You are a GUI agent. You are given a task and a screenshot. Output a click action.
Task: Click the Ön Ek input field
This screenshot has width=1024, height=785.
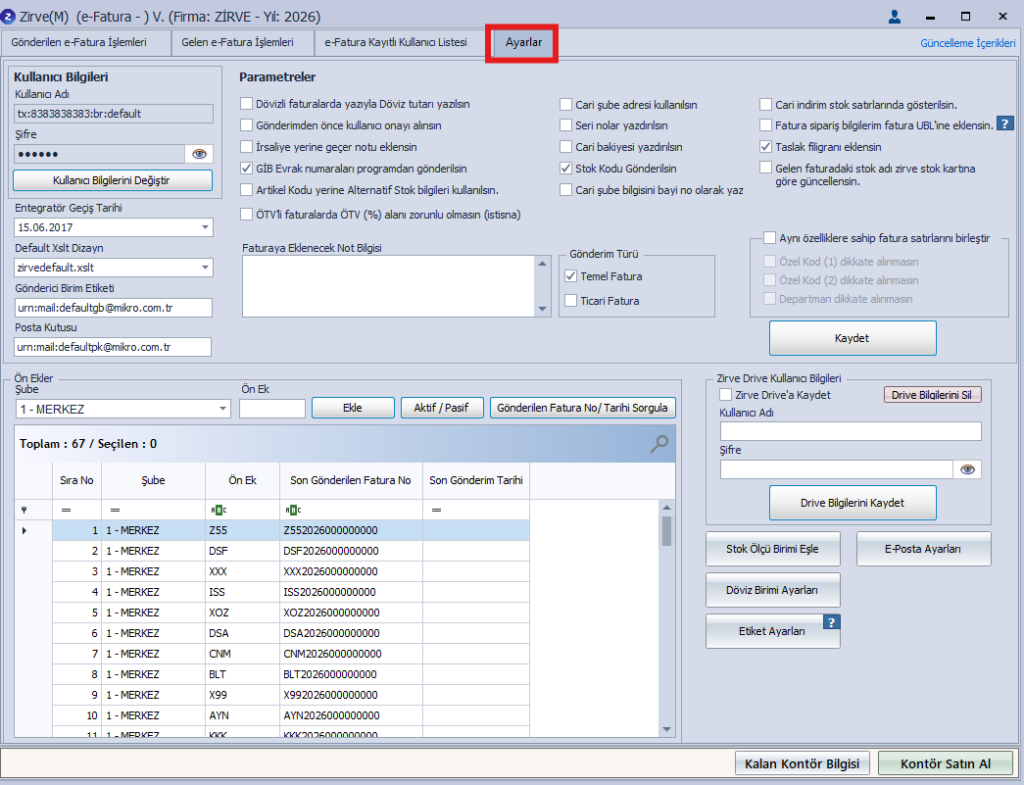(x=272, y=409)
